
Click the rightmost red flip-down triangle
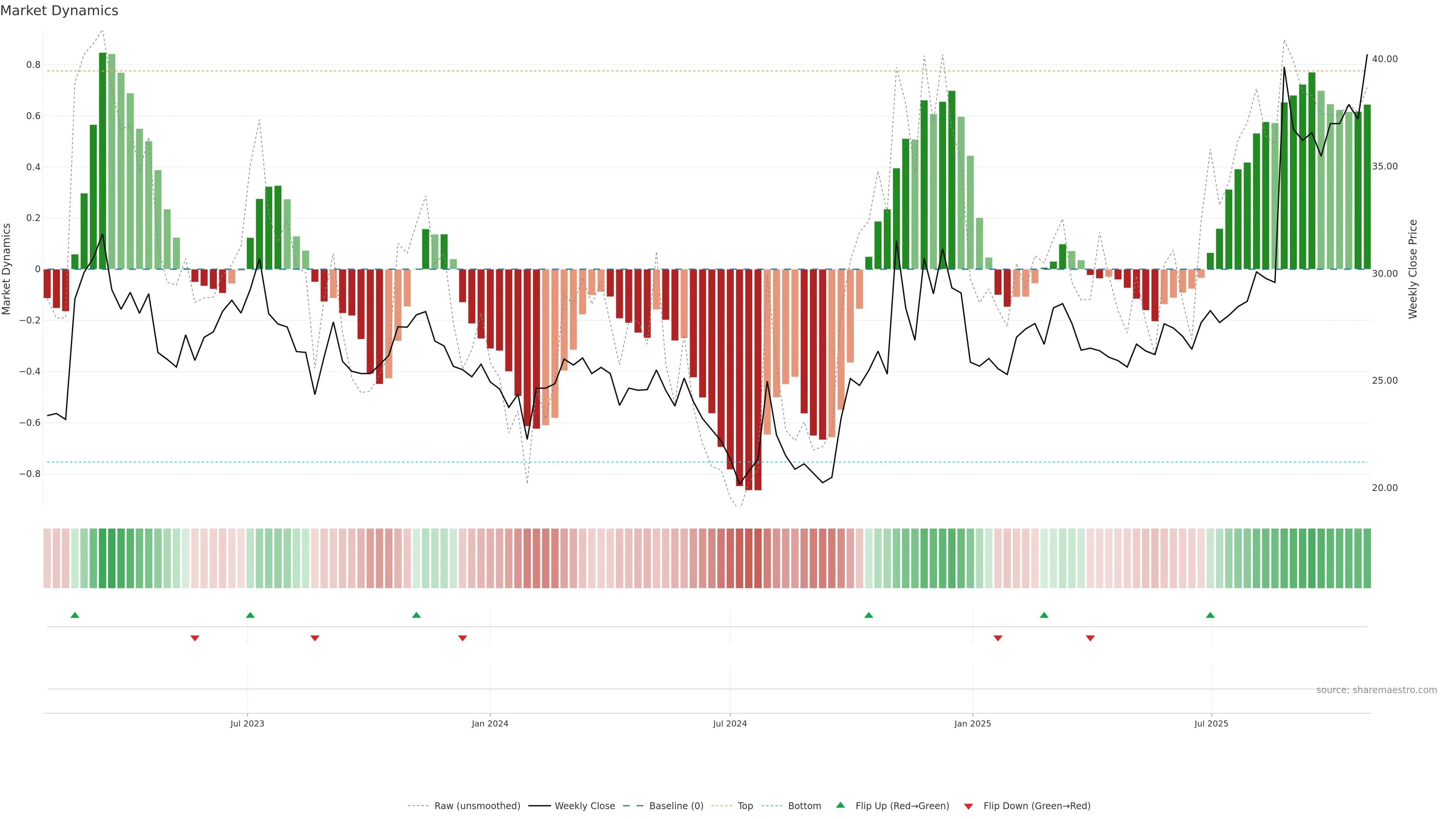point(1090,638)
